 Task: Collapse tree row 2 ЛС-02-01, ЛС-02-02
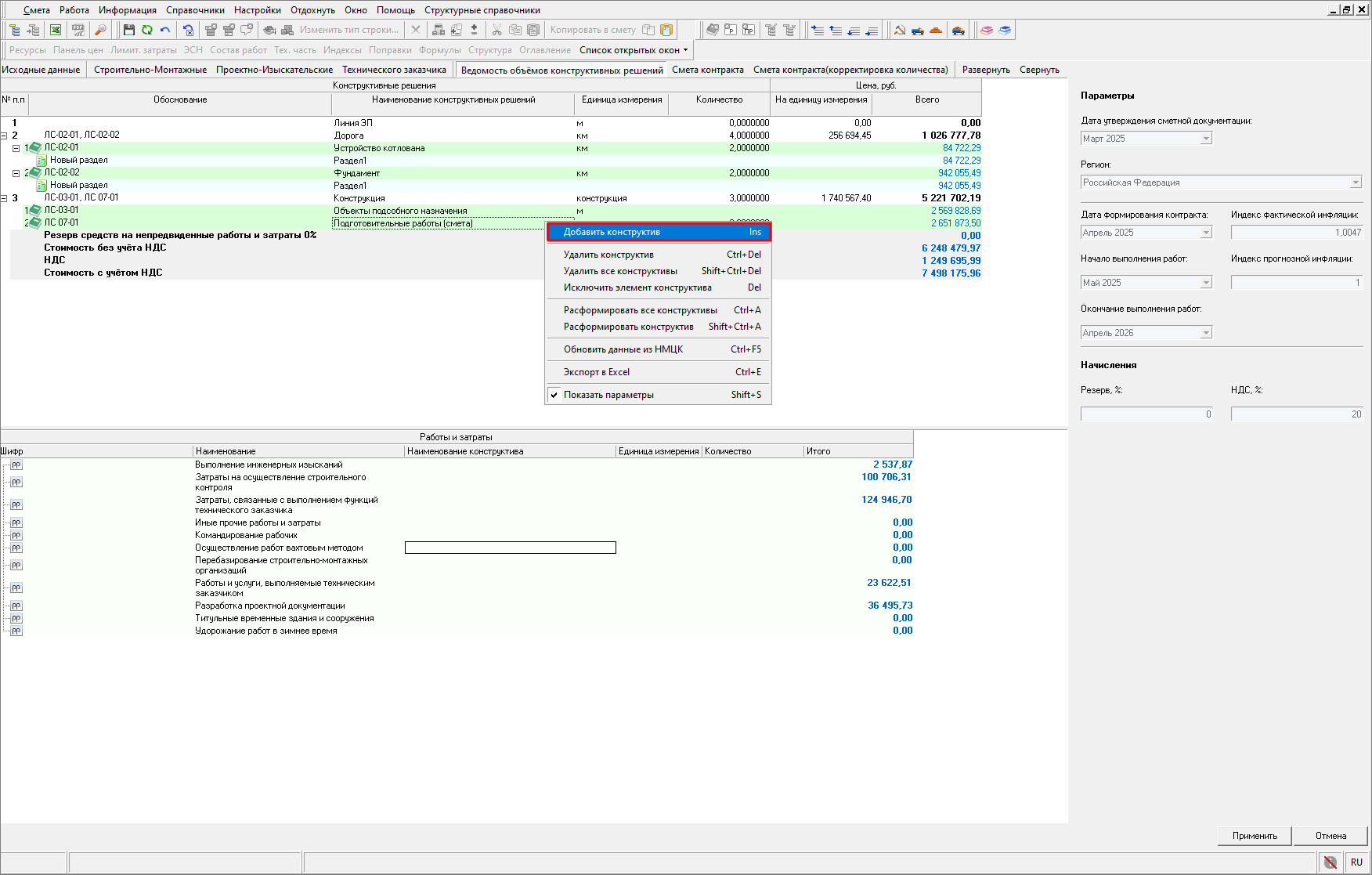pyautogui.click(x=4, y=136)
